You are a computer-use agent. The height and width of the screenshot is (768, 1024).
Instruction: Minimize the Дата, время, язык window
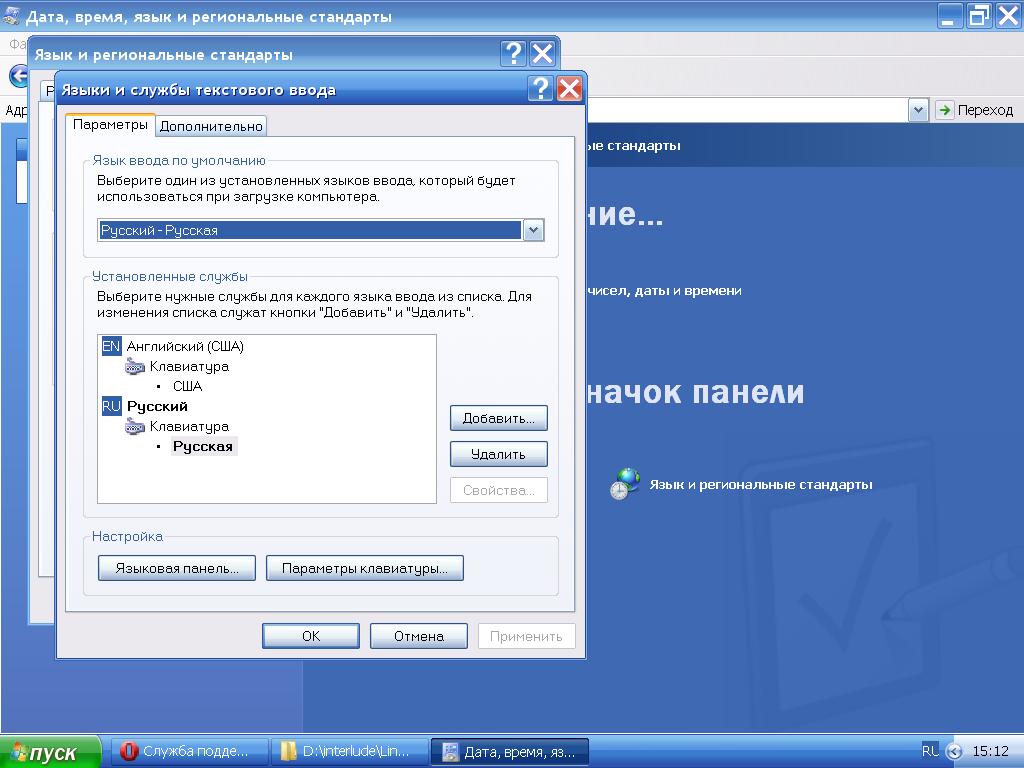[950, 15]
